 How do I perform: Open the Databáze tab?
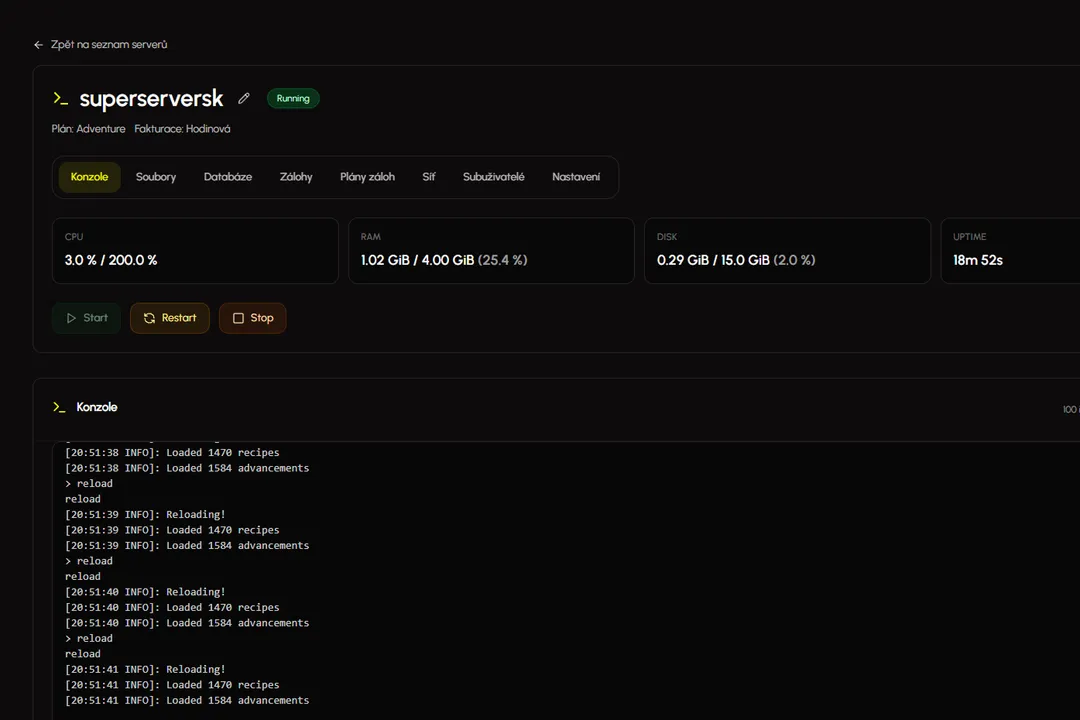click(x=228, y=177)
